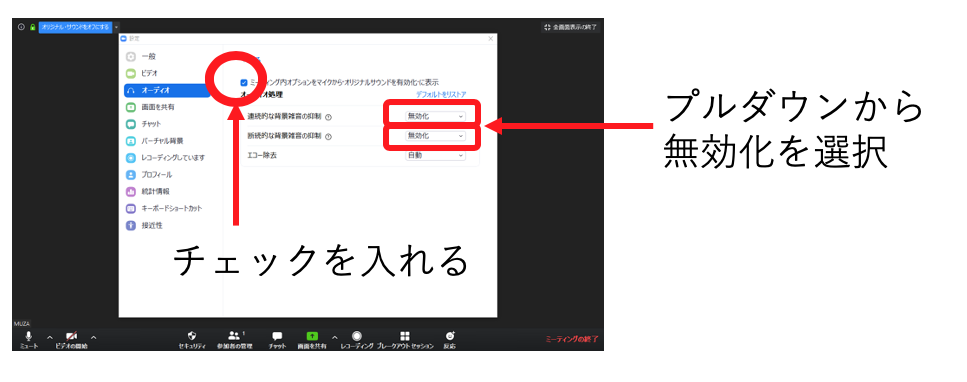Viewport: 967px width, 382px height.
Task: Expand 連続的な背景雑音の抑制 dropdown
Action: pos(435,116)
